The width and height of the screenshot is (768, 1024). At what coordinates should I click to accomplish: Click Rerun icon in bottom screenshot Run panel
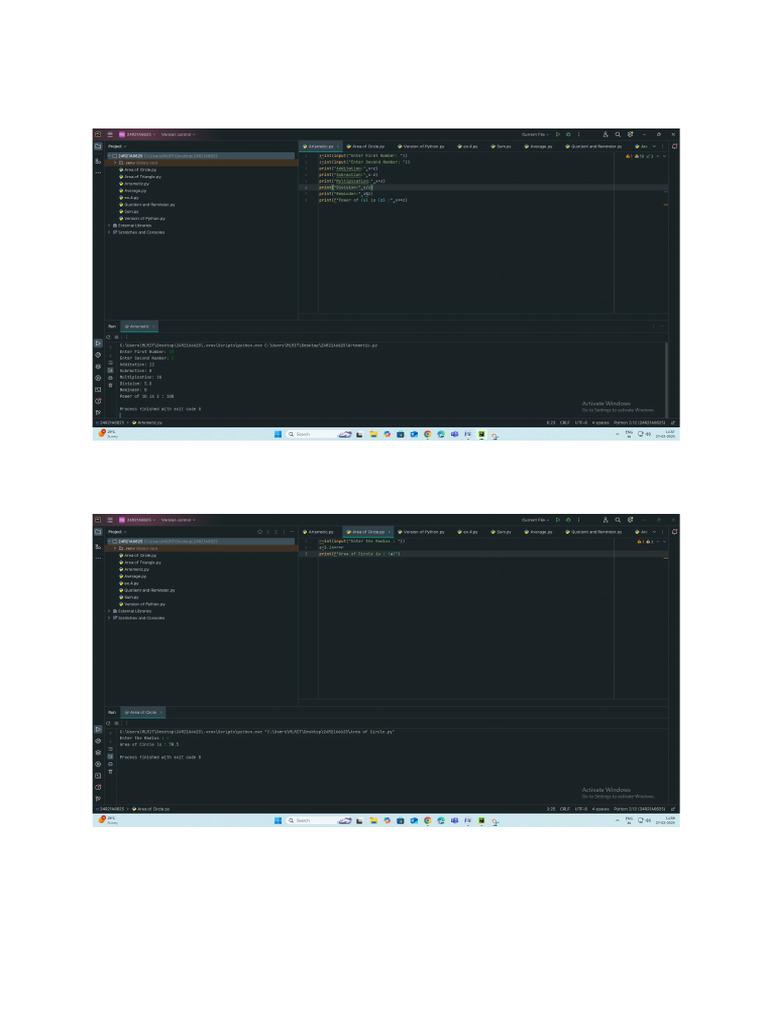(x=108, y=723)
